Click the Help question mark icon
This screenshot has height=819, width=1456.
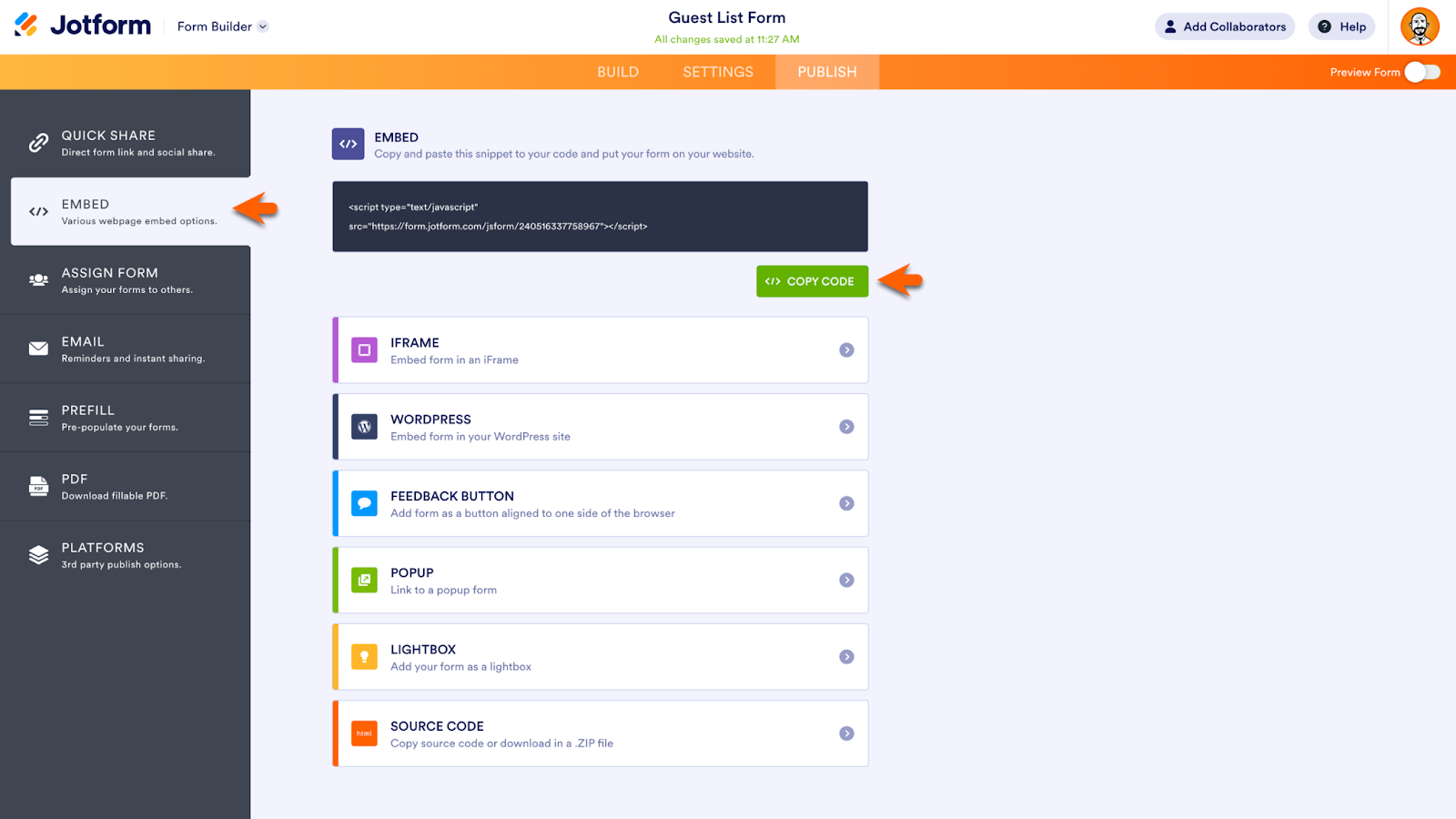pos(1324,26)
